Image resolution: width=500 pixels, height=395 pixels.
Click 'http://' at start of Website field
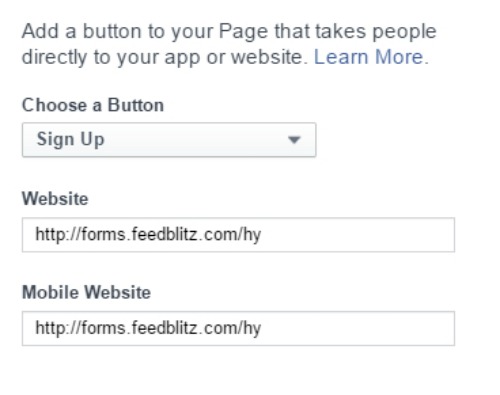(x=57, y=235)
